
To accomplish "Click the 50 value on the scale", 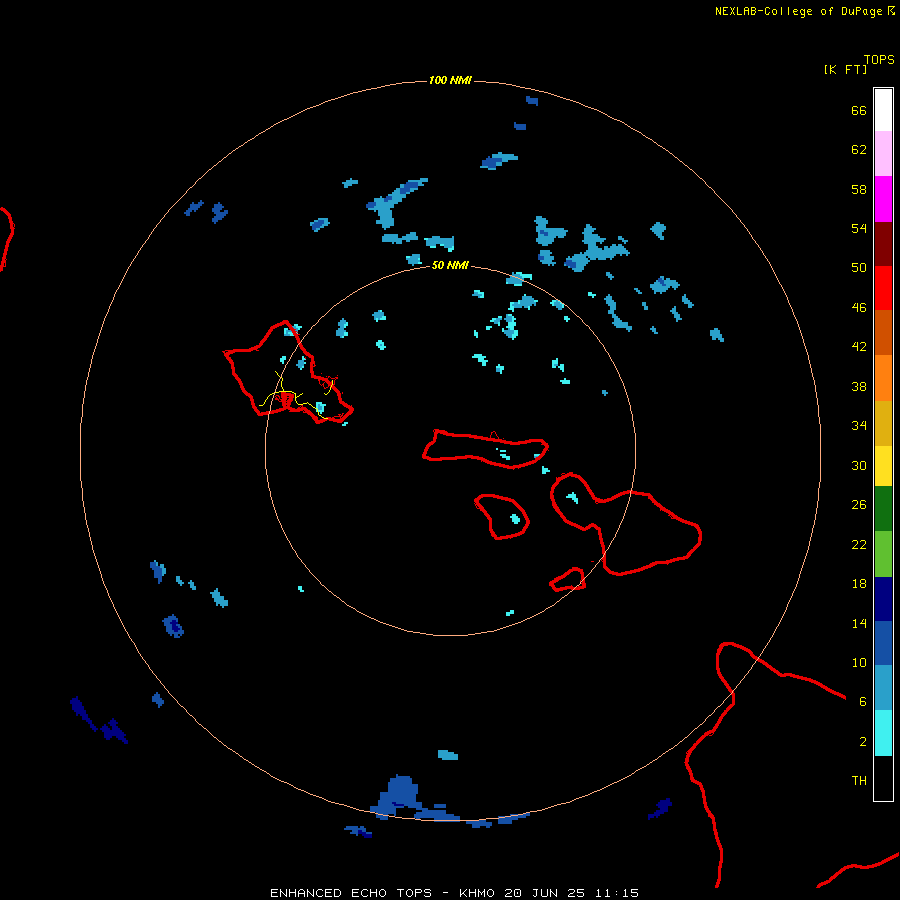I will (859, 268).
